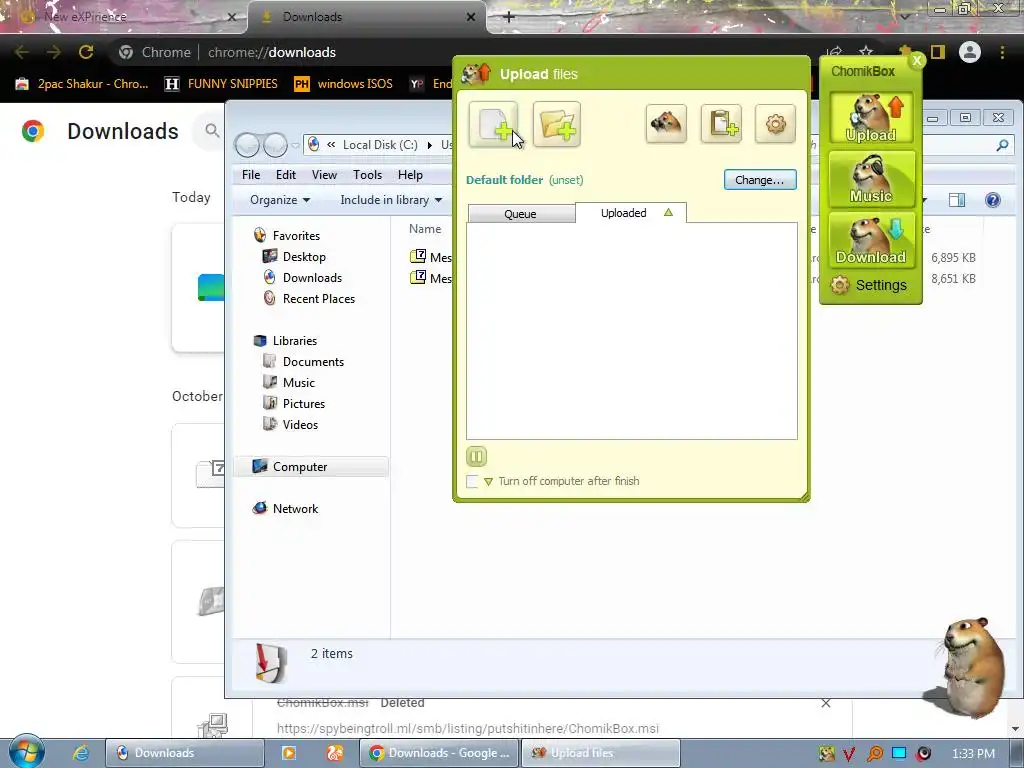1024x768 pixels.
Task: Open the Tools menu in Explorer
Action: click(x=367, y=175)
